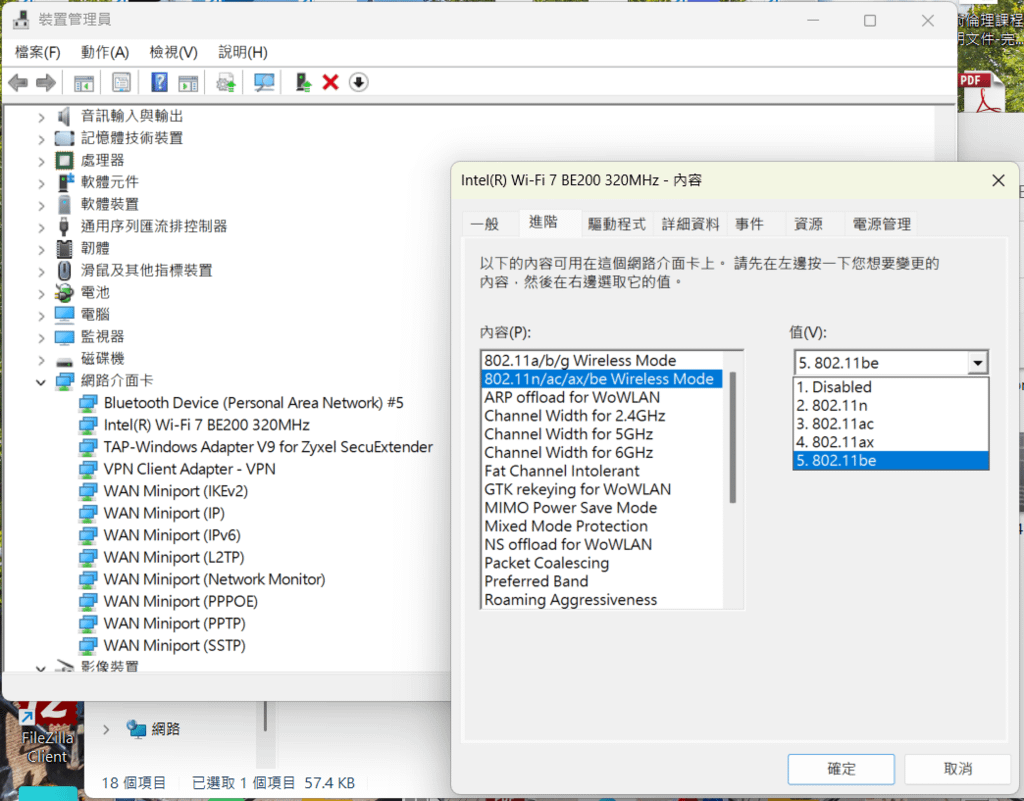Click the property list scrollbar thumb
Image resolution: width=1024 pixels, height=801 pixels.
[732, 437]
